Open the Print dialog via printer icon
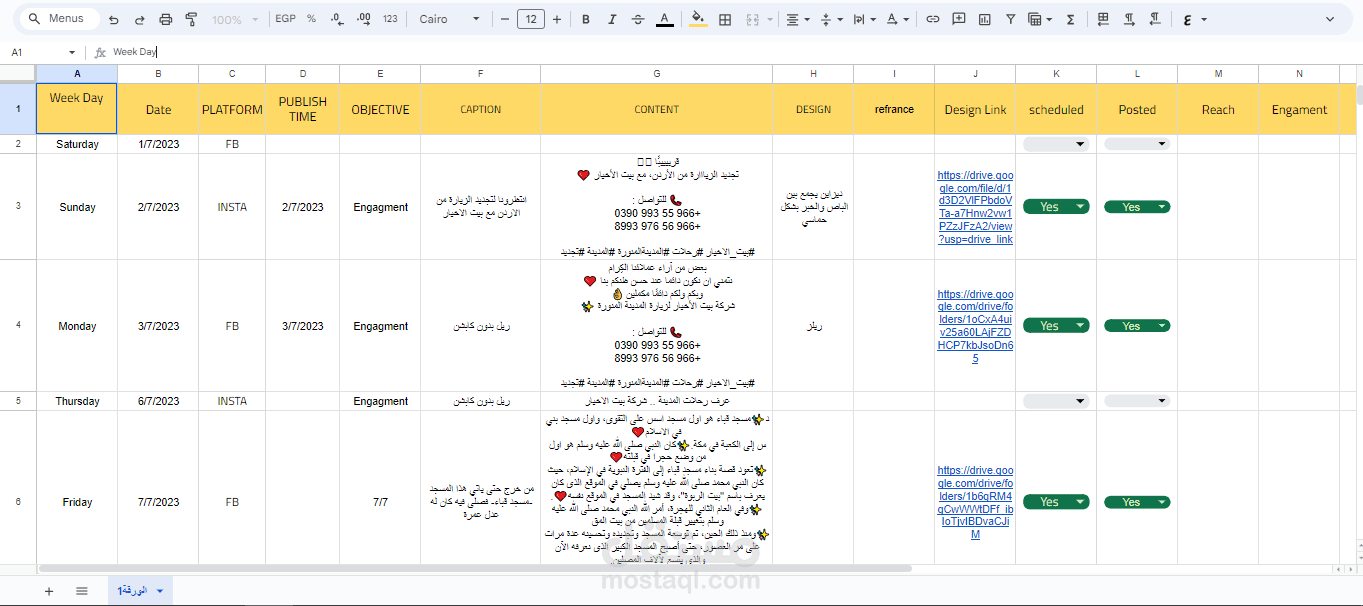Viewport: 1363px width, 606px height. [x=166, y=19]
